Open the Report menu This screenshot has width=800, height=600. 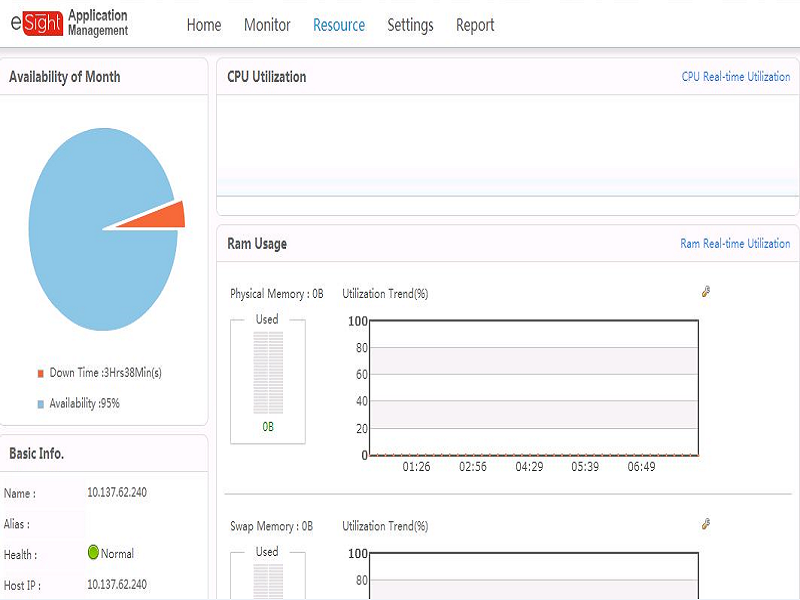point(475,25)
